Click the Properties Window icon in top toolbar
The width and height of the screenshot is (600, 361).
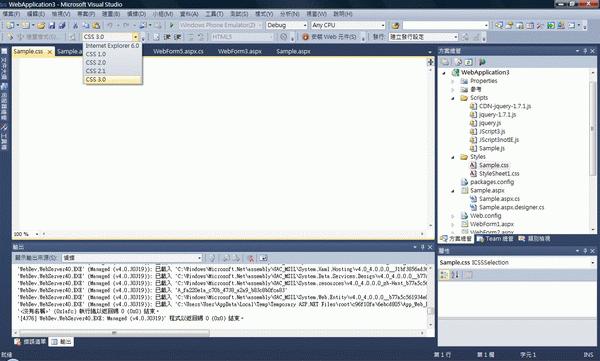click(509, 26)
